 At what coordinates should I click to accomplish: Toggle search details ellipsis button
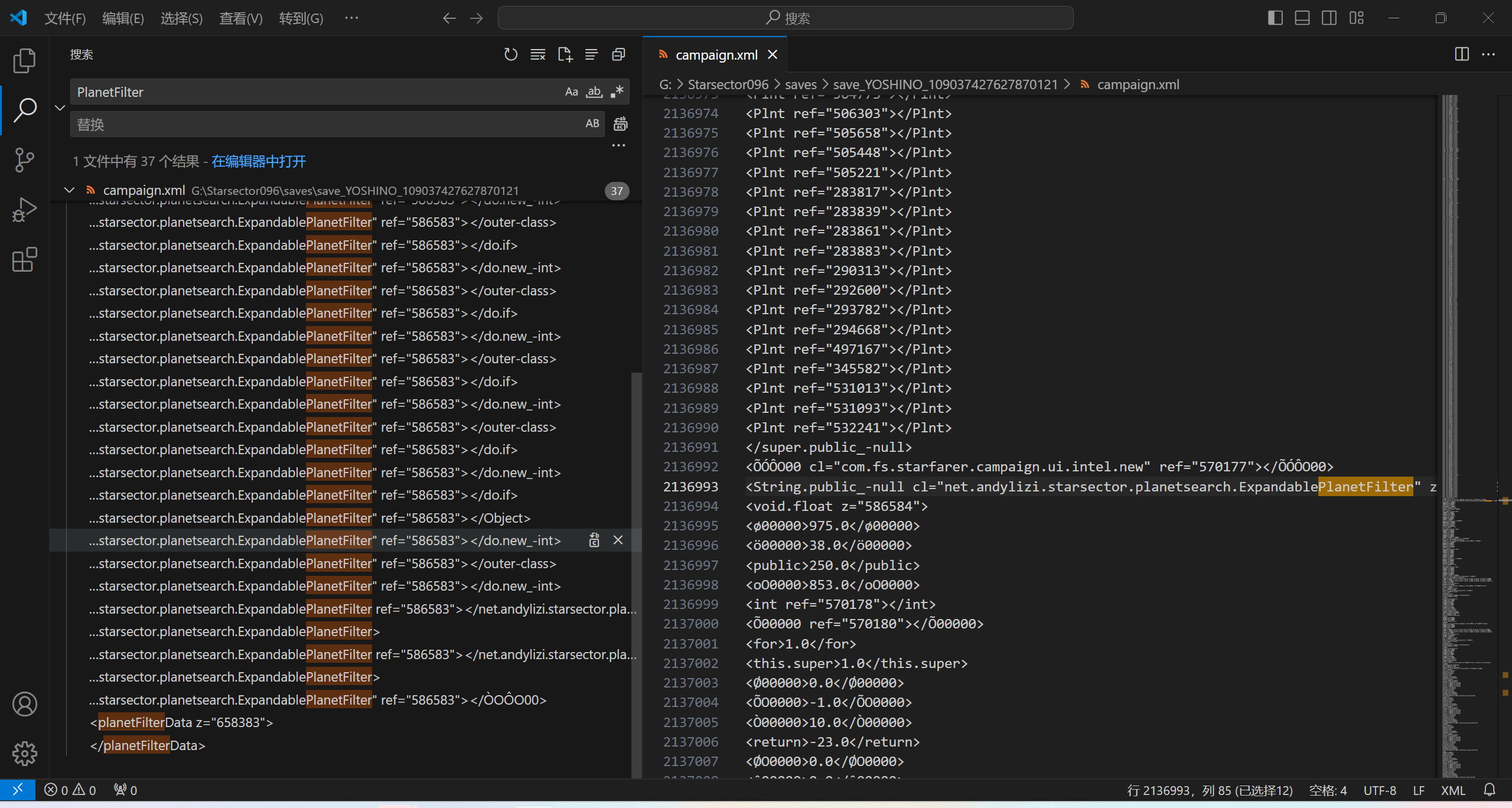point(618,145)
